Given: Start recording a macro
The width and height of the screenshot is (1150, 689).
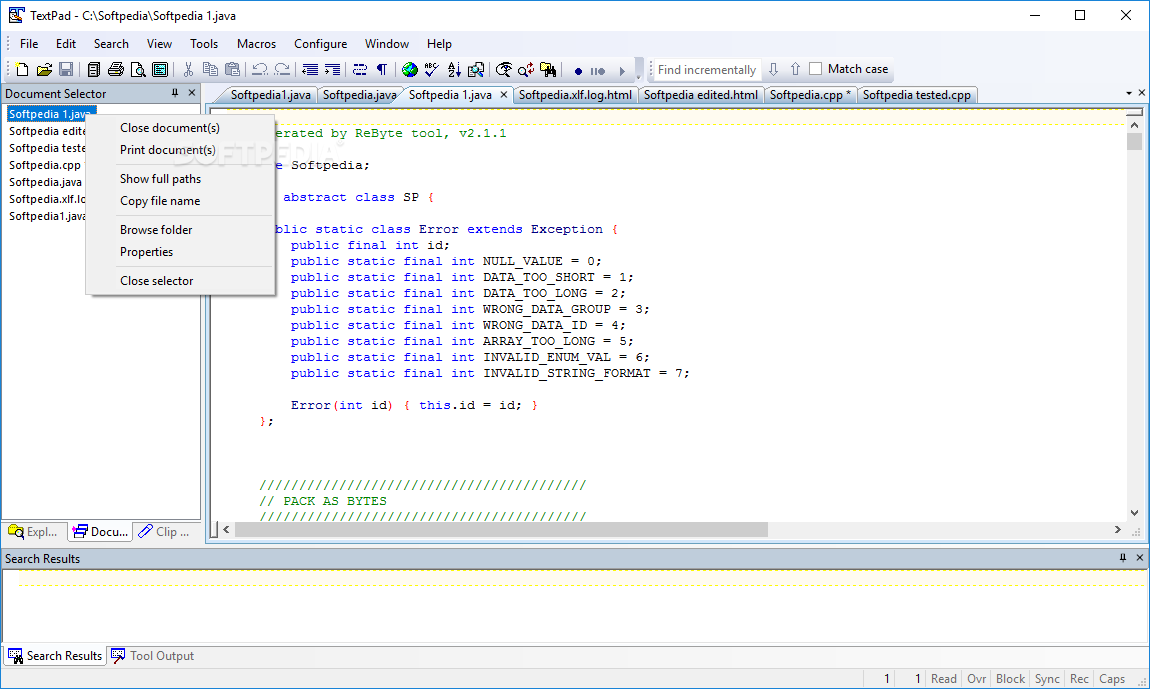Looking at the screenshot, I should pos(578,71).
